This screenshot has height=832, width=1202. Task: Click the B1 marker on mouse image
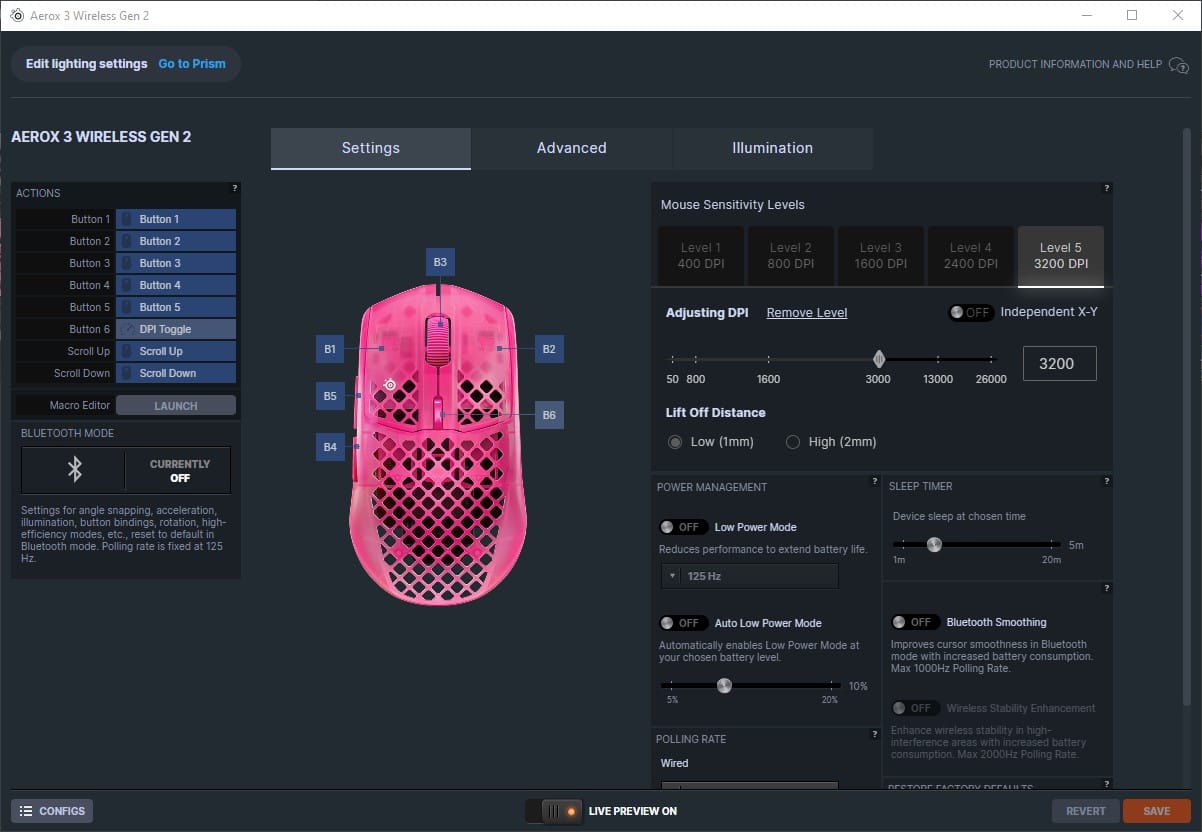(330, 349)
